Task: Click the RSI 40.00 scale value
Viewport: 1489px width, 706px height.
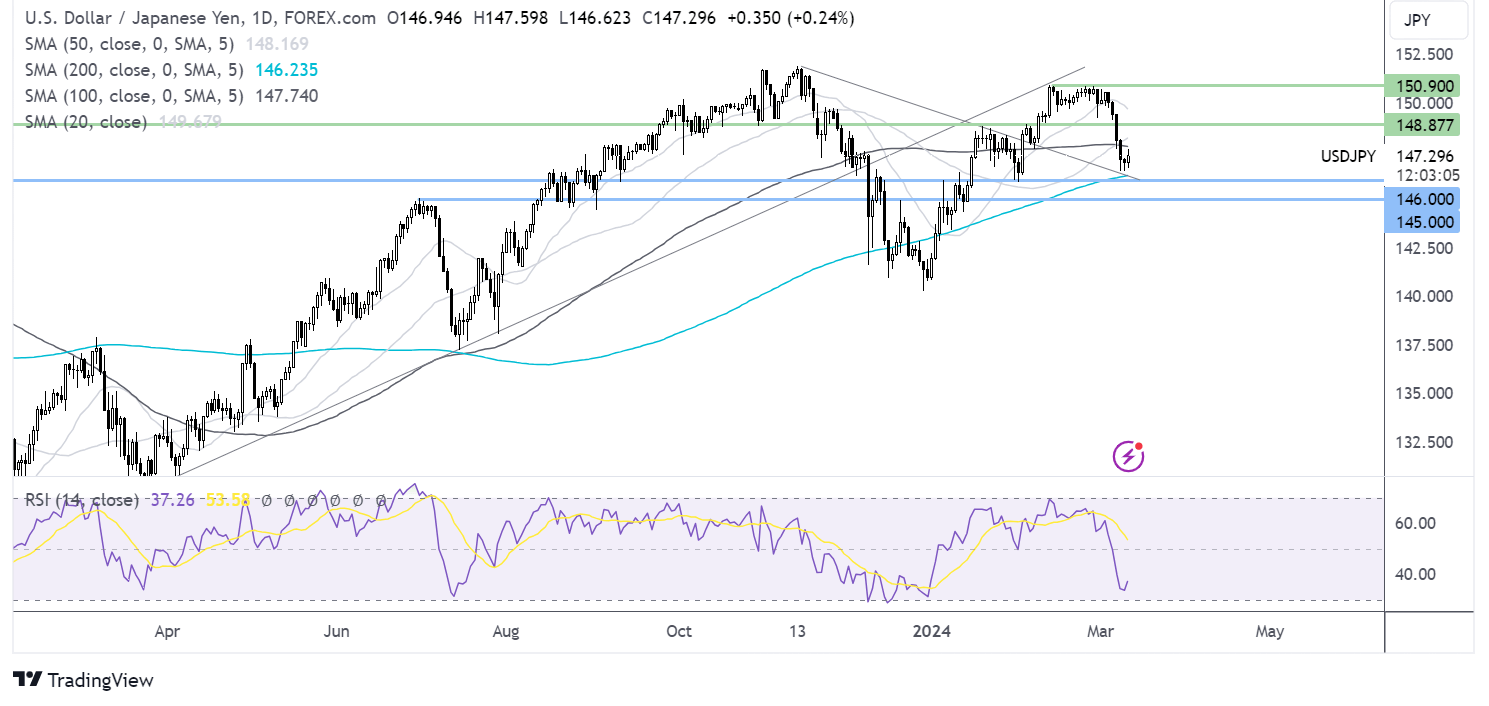Action: [x=1417, y=574]
